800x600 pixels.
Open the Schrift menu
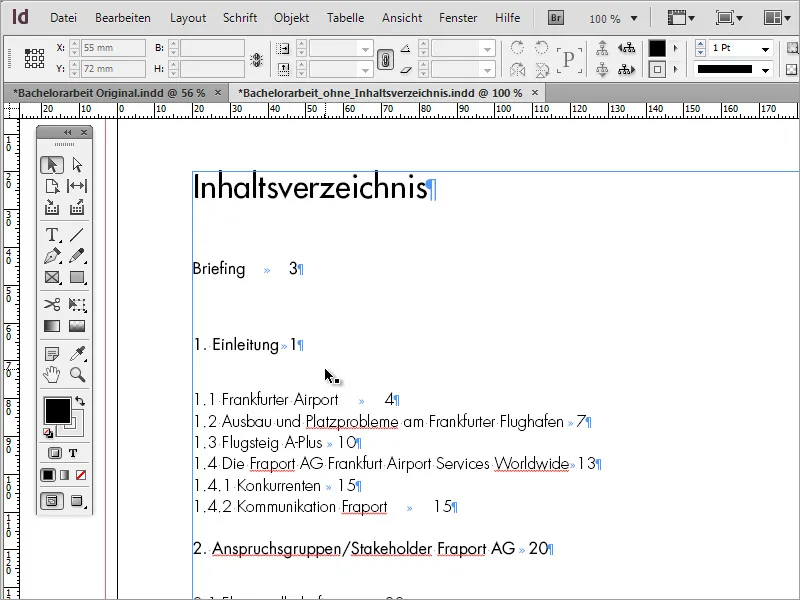point(240,18)
